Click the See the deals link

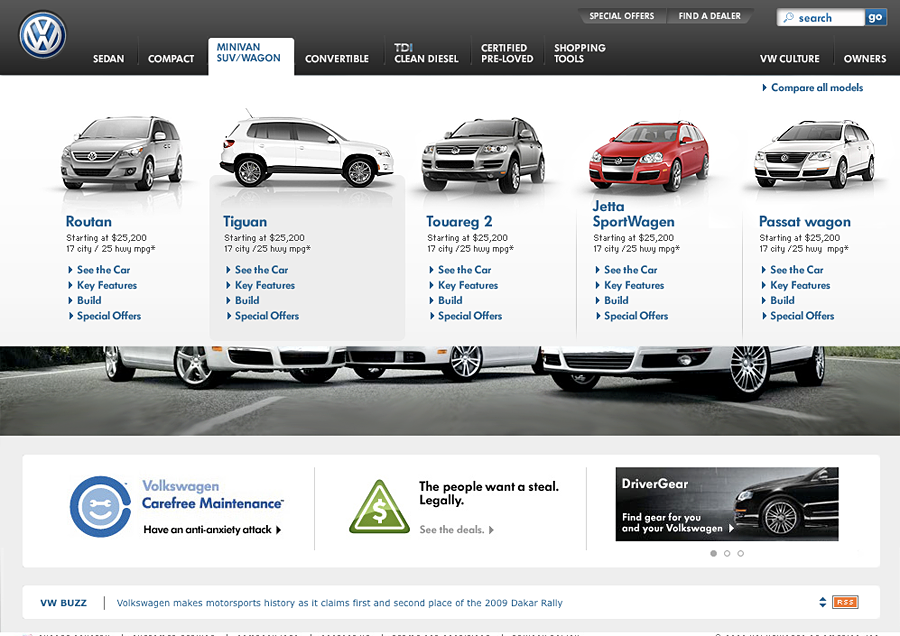(456, 530)
